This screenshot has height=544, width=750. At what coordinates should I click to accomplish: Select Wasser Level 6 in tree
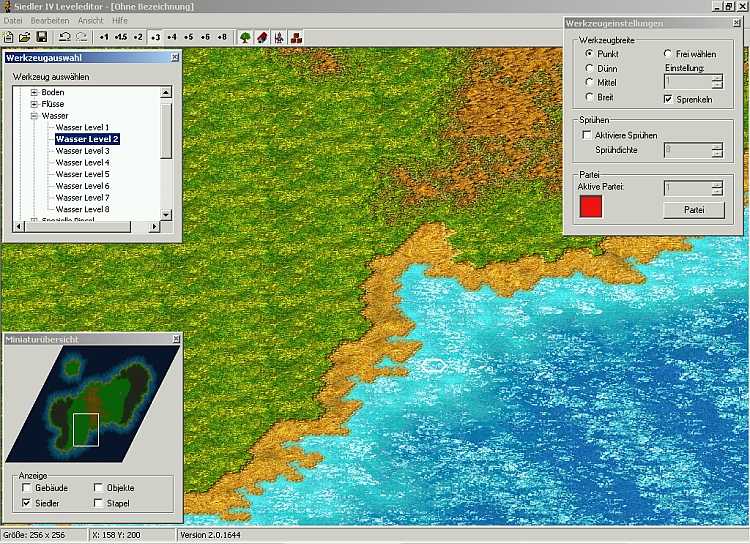coord(82,186)
